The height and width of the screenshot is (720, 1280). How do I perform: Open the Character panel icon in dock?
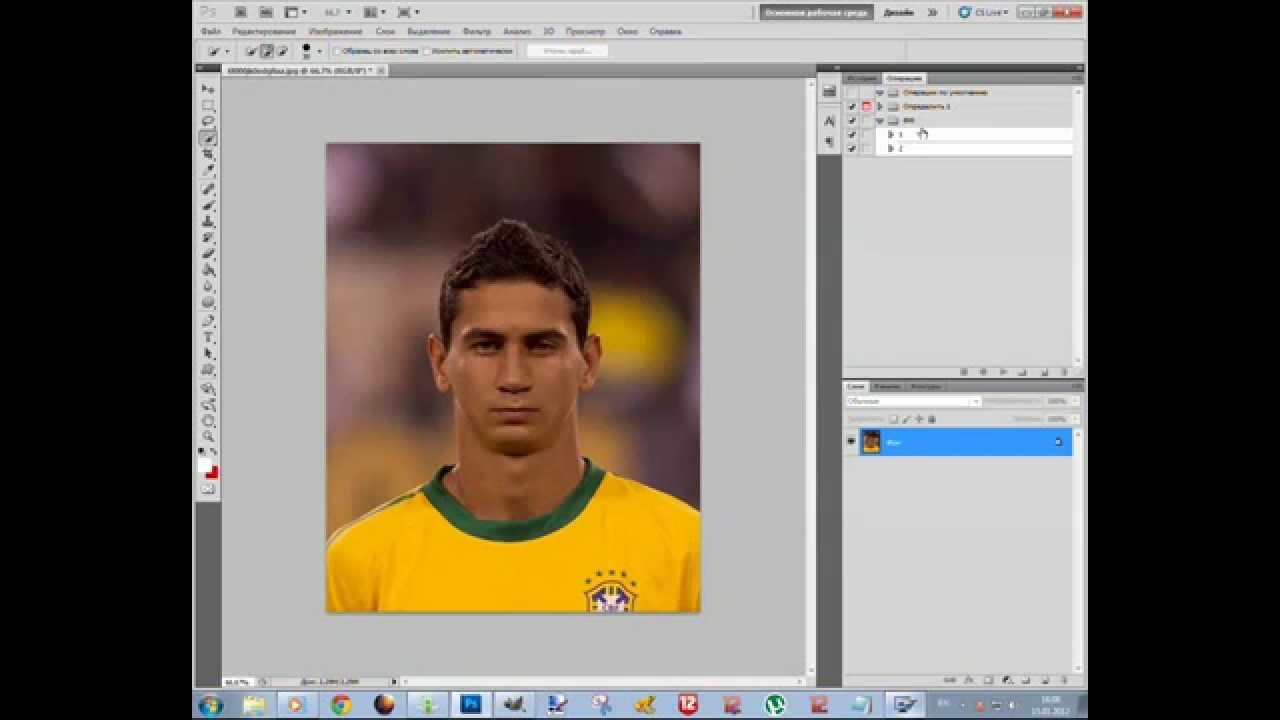coord(829,120)
